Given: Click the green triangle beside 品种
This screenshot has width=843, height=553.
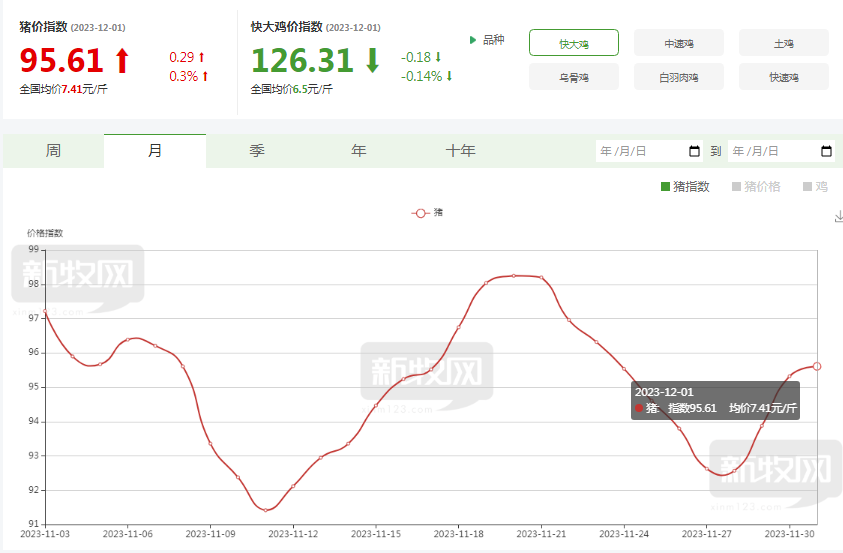Looking at the screenshot, I should 473,40.
